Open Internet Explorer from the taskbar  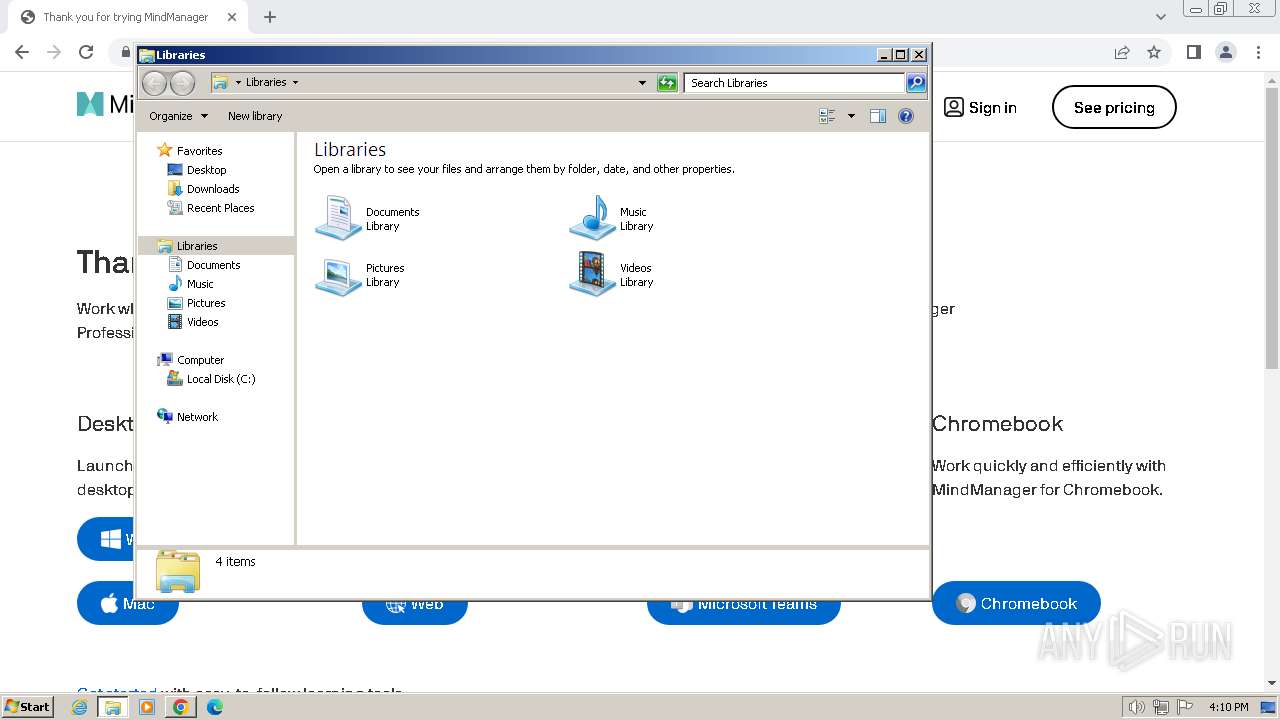(x=79, y=707)
